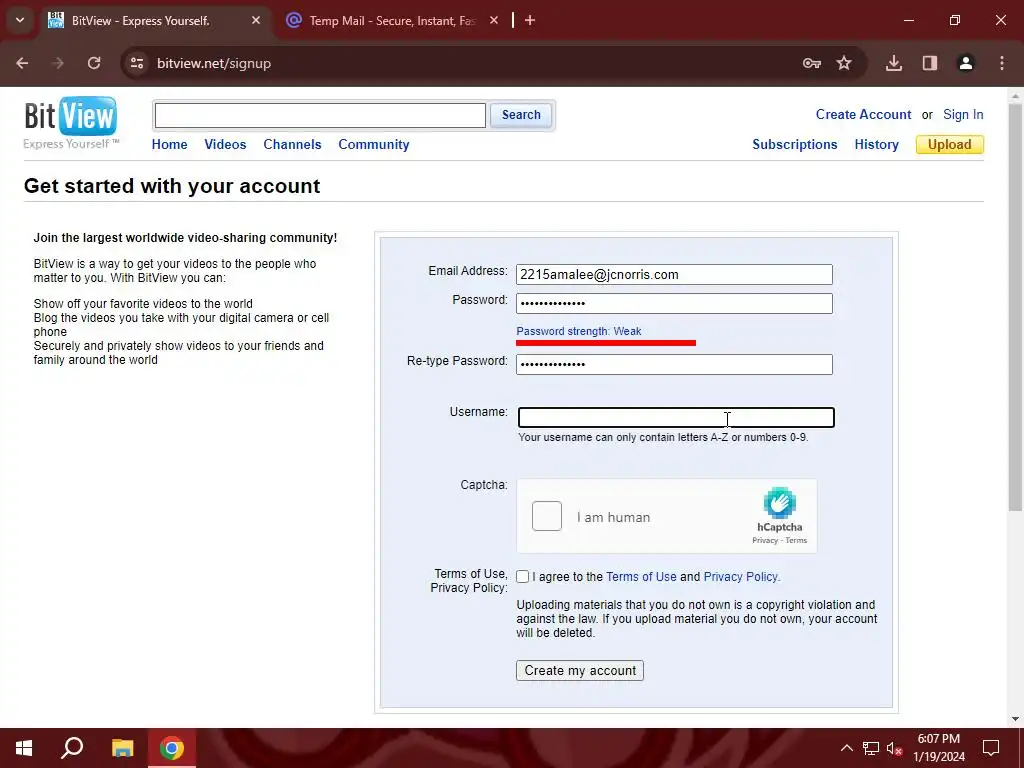This screenshot has width=1024, height=768.
Task: Click the 'Get started with your account' heading
Action: 172,186
